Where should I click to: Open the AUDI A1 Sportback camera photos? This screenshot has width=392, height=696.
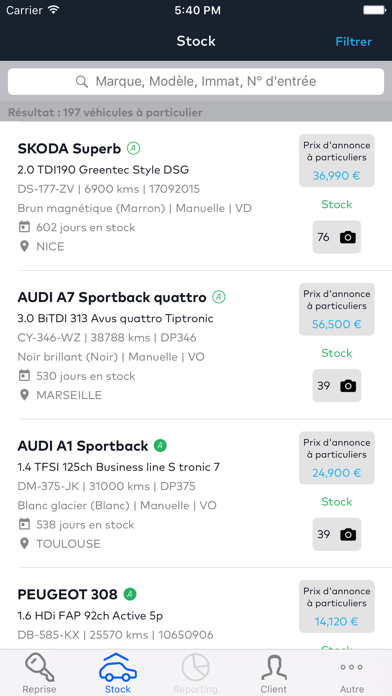coord(337,534)
